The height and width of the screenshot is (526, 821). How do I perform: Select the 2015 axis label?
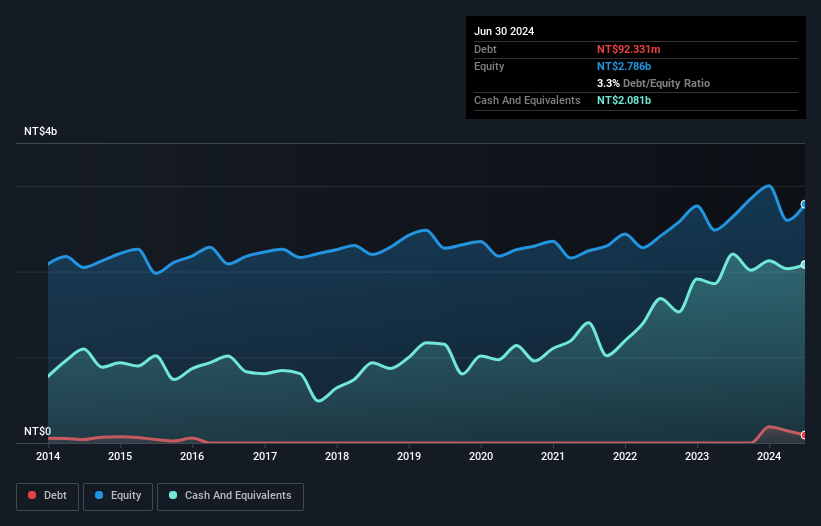pos(120,456)
